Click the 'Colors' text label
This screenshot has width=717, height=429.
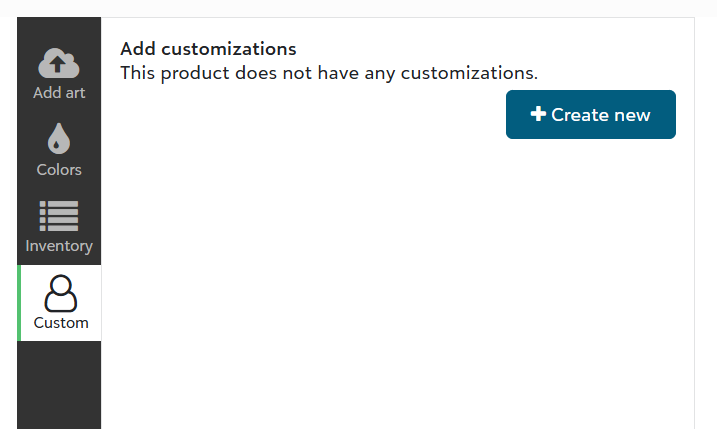pyautogui.click(x=59, y=170)
